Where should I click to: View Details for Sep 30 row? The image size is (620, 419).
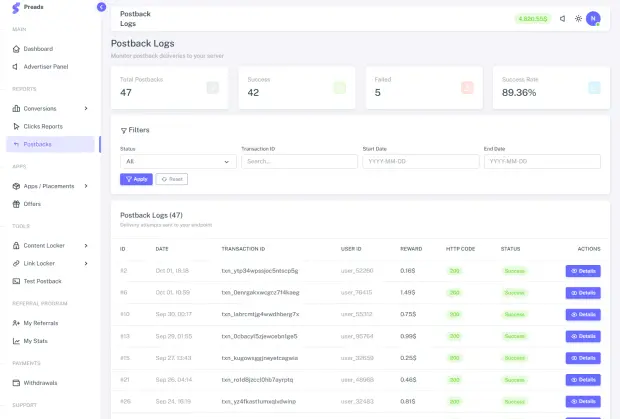pos(583,315)
